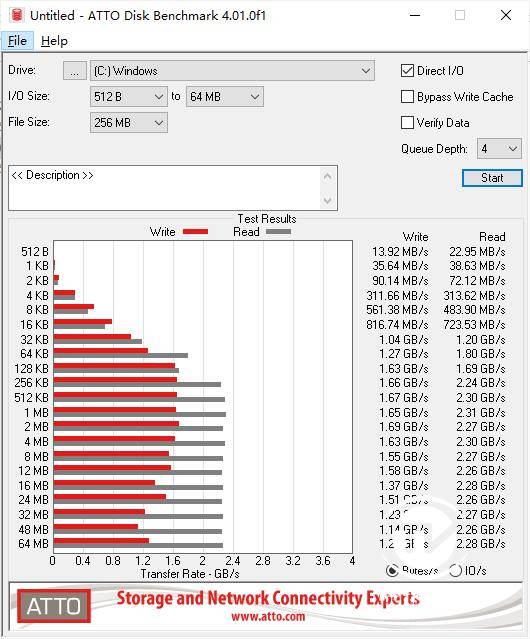Click the Write column header
Viewport: 530px width, 639px height.
pyautogui.click(x=415, y=237)
